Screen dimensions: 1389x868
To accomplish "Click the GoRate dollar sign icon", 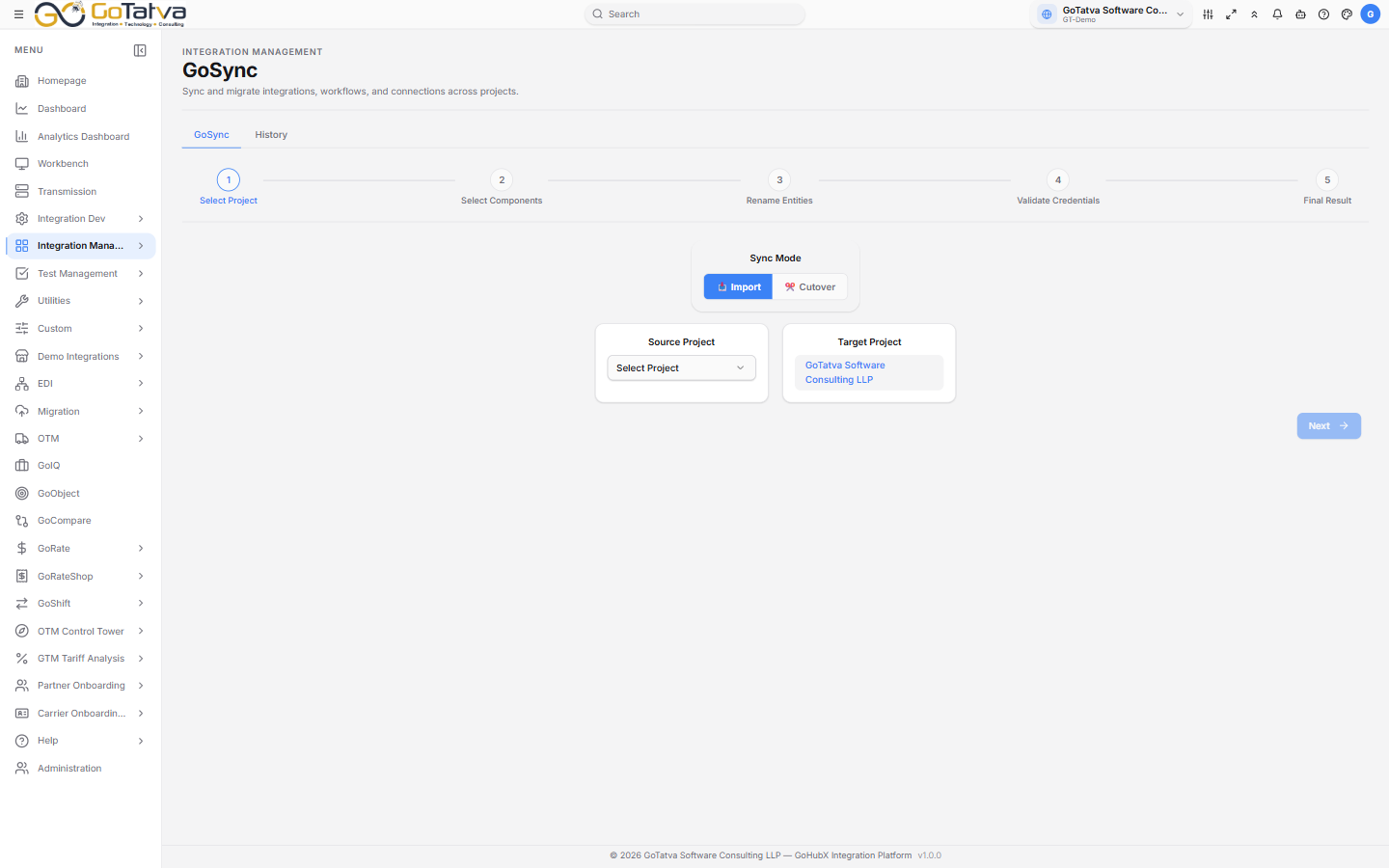I will point(21,549).
